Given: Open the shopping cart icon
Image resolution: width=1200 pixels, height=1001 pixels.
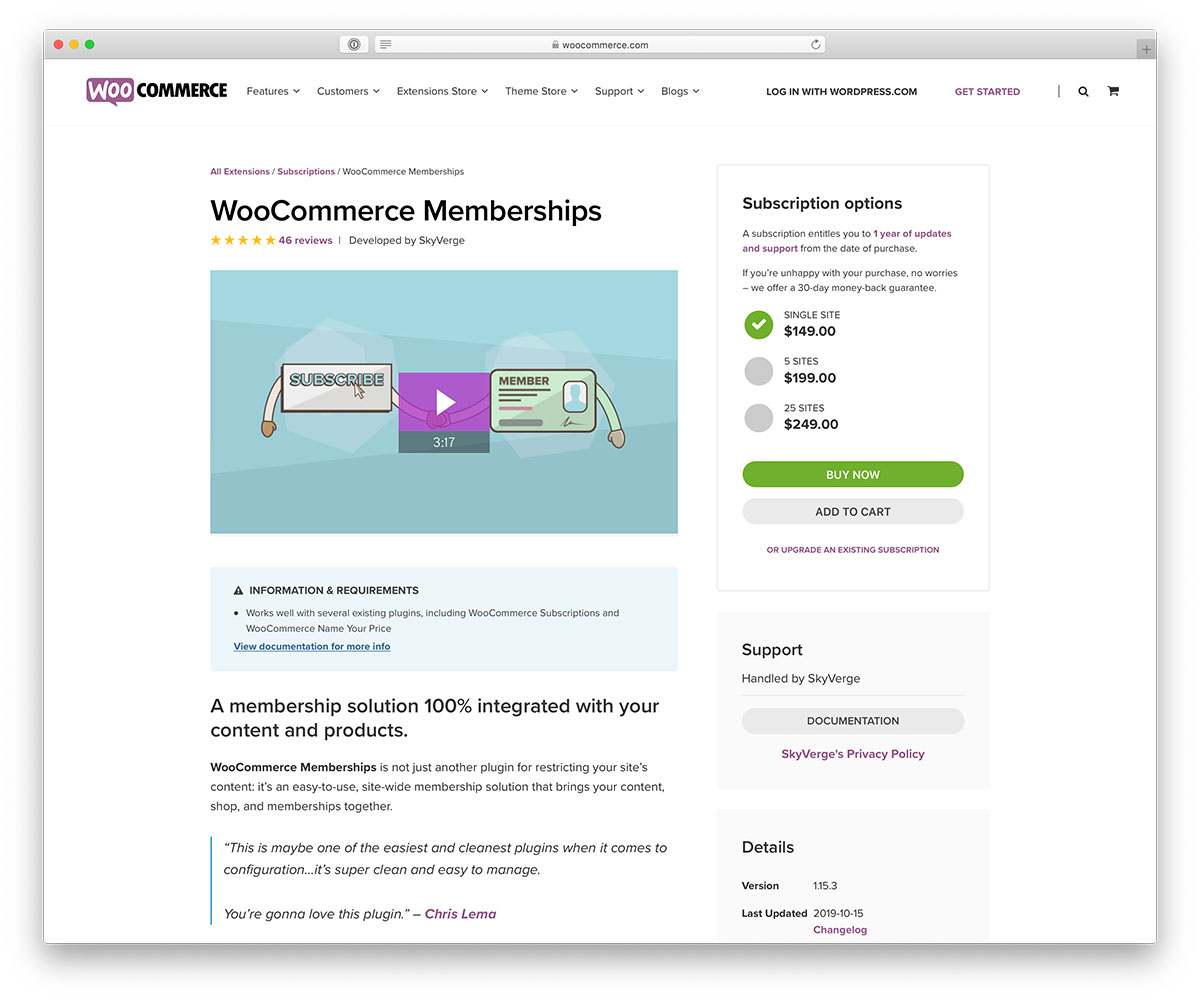Looking at the screenshot, I should [x=1112, y=91].
